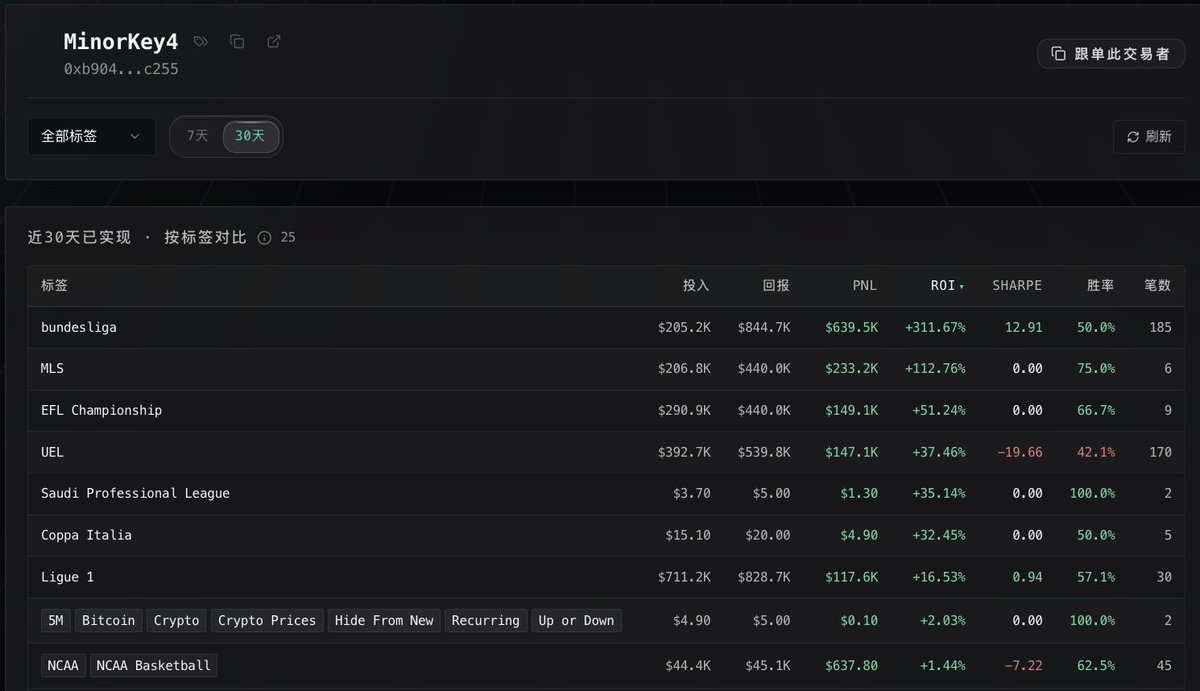
Task: Click the UEL Sharpe value −19.66
Action: pyautogui.click(x=1020, y=452)
